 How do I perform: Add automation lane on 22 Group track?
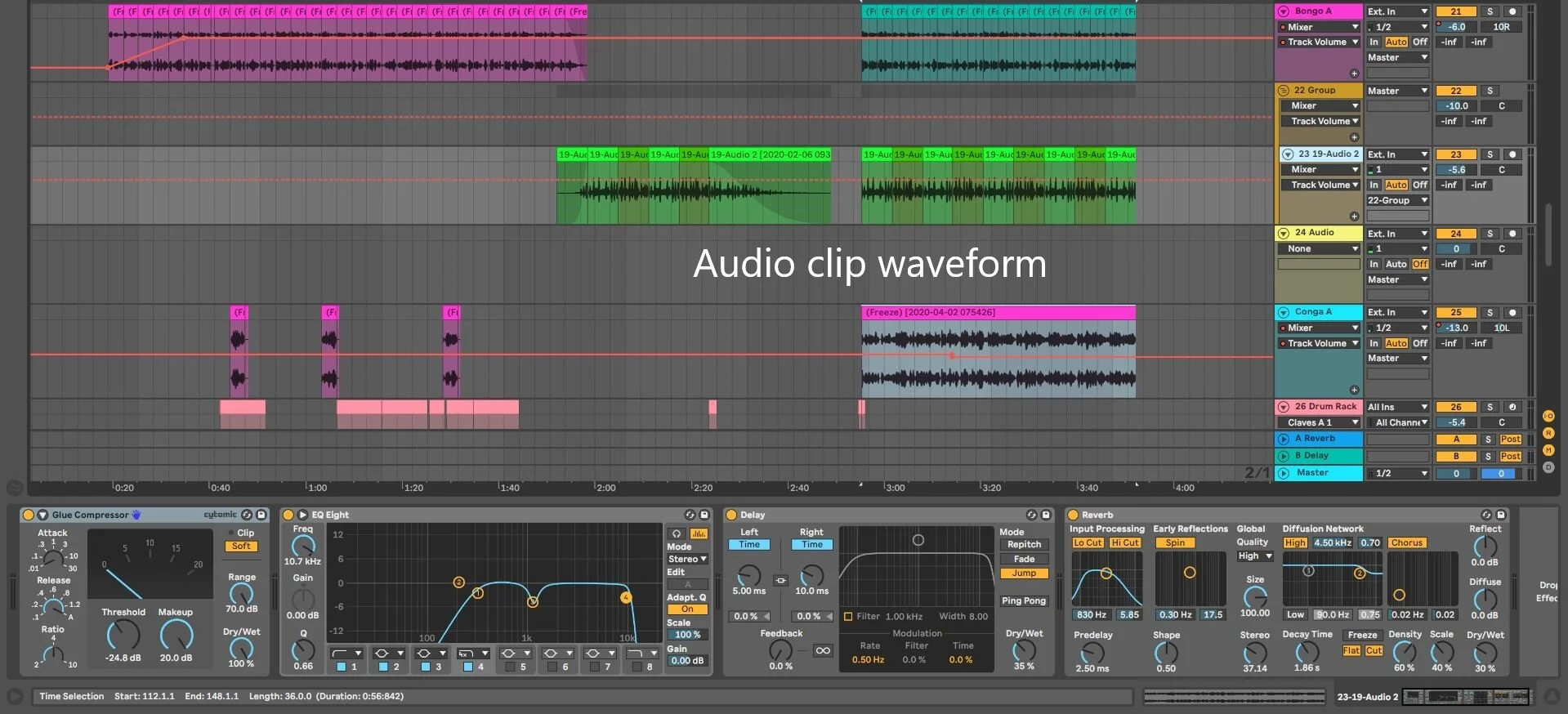(x=1354, y=137)
